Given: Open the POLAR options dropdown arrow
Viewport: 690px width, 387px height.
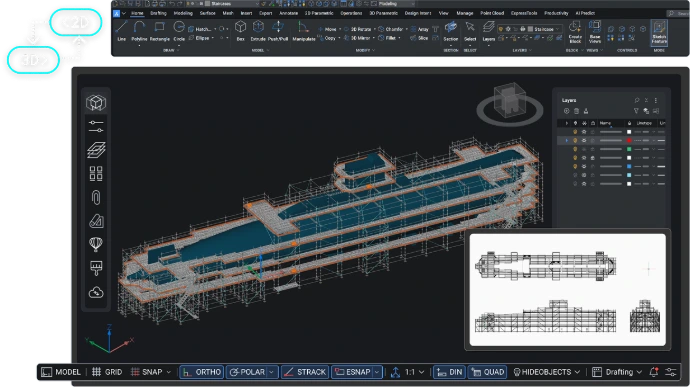Looking at the screenshot, I should tap(272, 372).
